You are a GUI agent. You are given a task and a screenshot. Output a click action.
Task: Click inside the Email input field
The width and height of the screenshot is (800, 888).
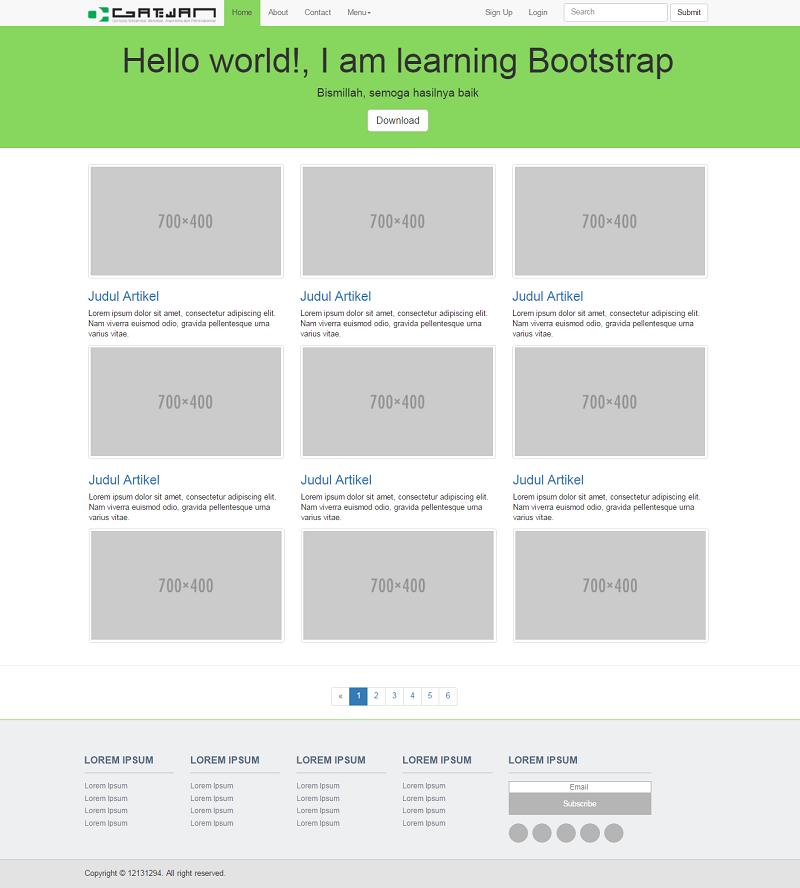(579, 787)
